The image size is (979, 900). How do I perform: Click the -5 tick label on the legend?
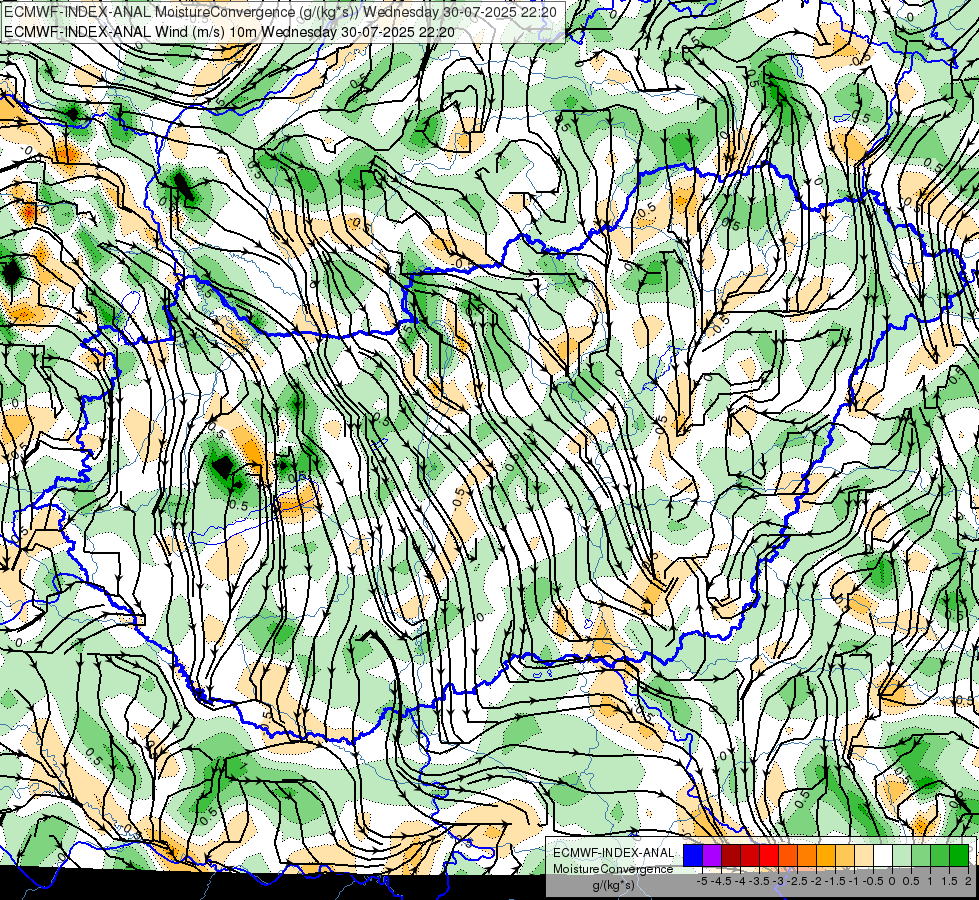point(701,881)
